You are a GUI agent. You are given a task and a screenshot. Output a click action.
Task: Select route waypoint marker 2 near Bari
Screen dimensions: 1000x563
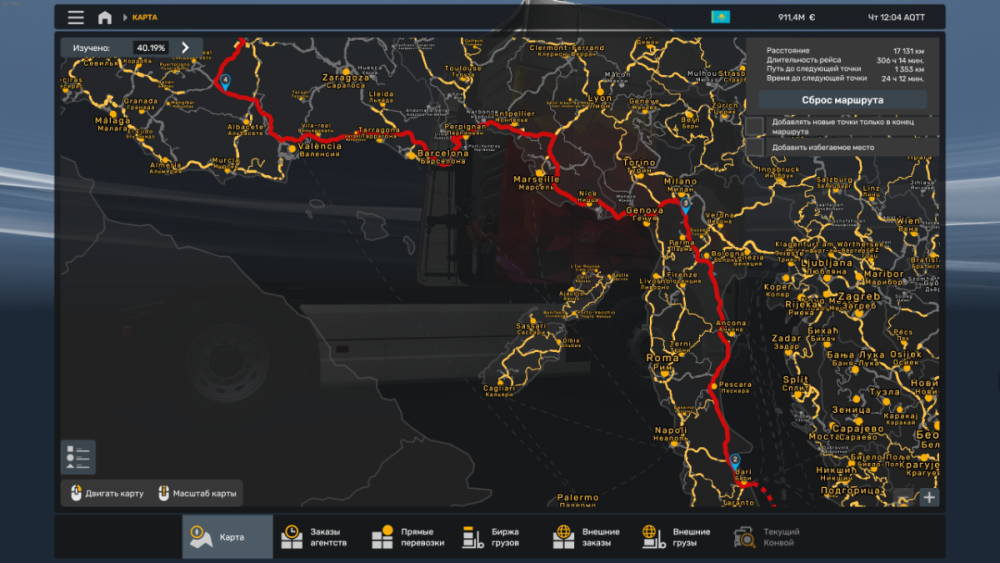(x=735, y=461)
